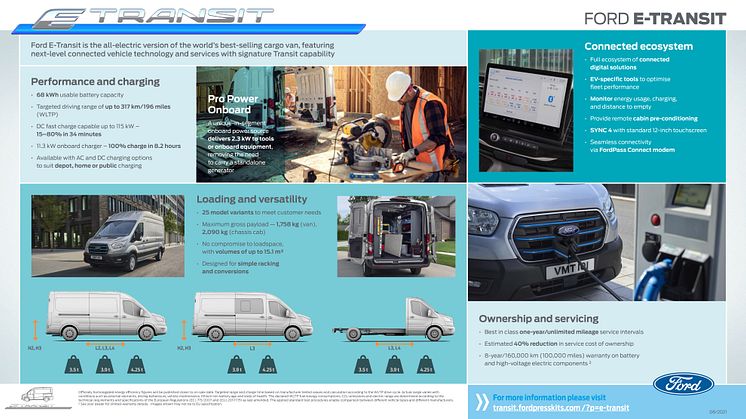Viewport: 746px width, 419px height.
Task: Select the 4.25t weight icon under the panel van
Action: (136, 364)
